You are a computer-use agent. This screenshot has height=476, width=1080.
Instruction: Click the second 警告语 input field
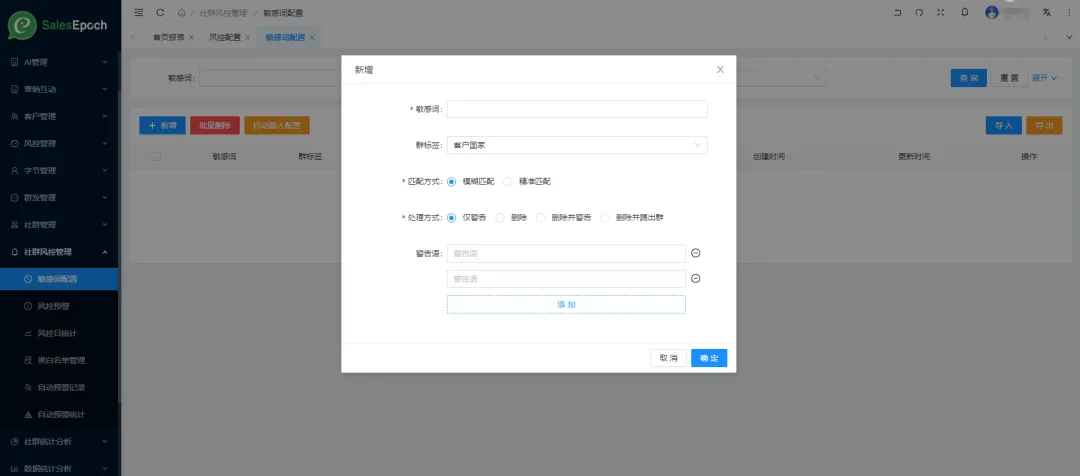[566, 278]
